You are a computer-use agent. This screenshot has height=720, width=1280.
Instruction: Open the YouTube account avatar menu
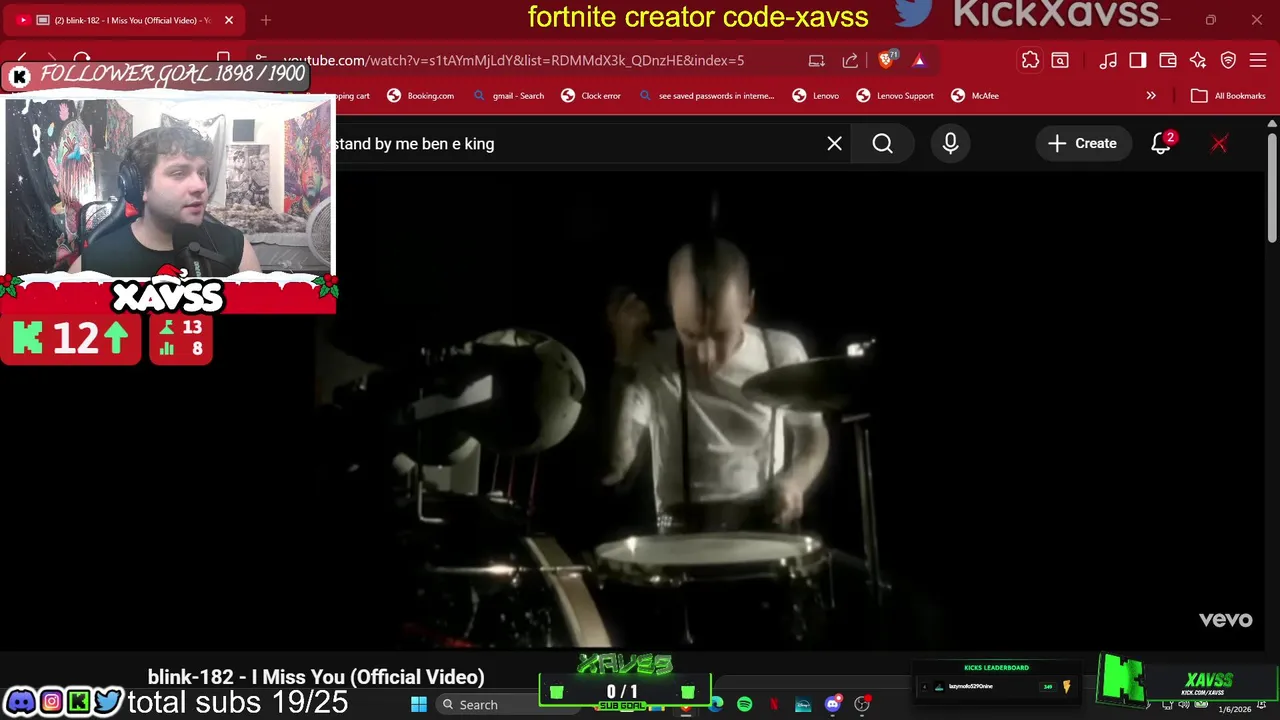click(1219, 143)
